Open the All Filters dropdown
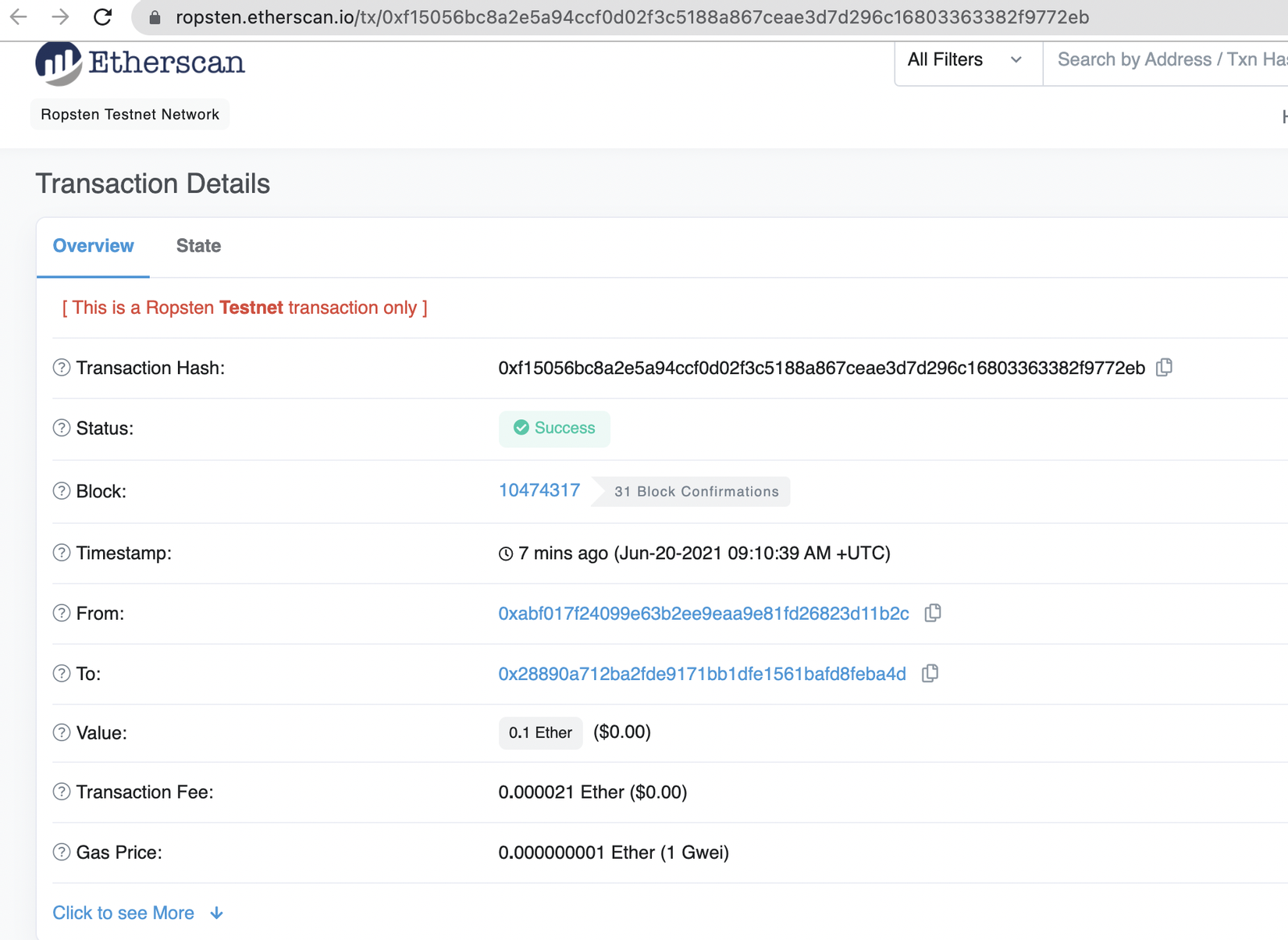 pyautogui.click(x=968, y=60)
